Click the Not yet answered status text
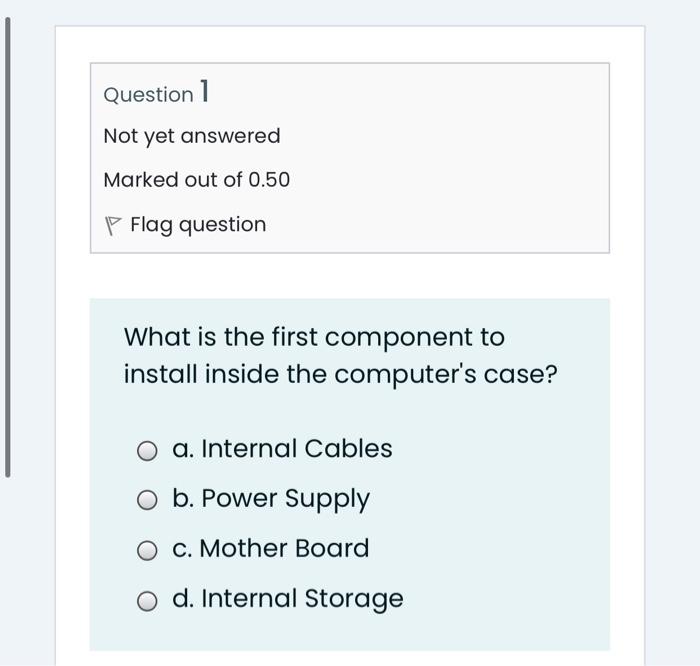The width and height of the screenshot is (700, 666). (192, 136)
